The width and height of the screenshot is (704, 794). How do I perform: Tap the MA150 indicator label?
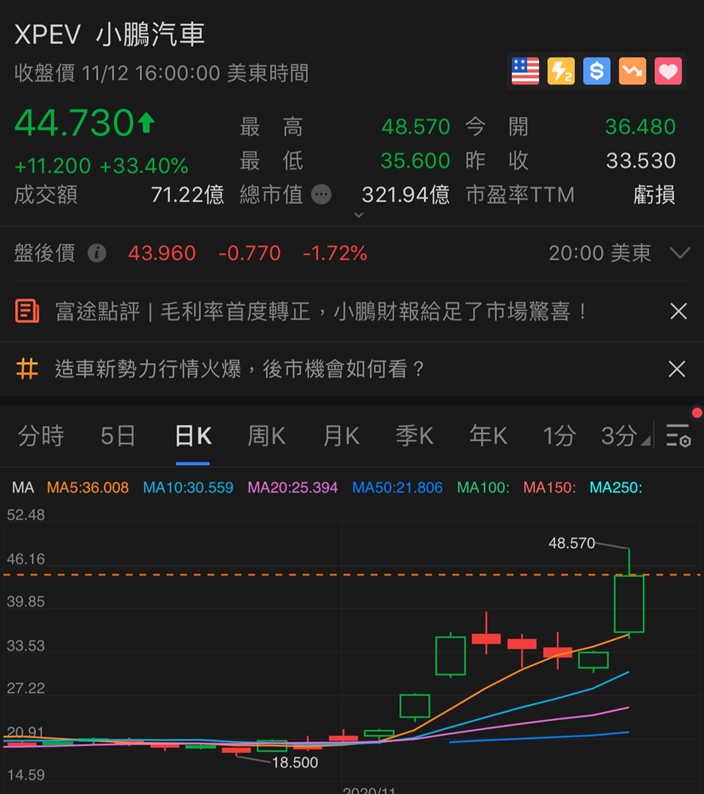click(x=550, y=488)
